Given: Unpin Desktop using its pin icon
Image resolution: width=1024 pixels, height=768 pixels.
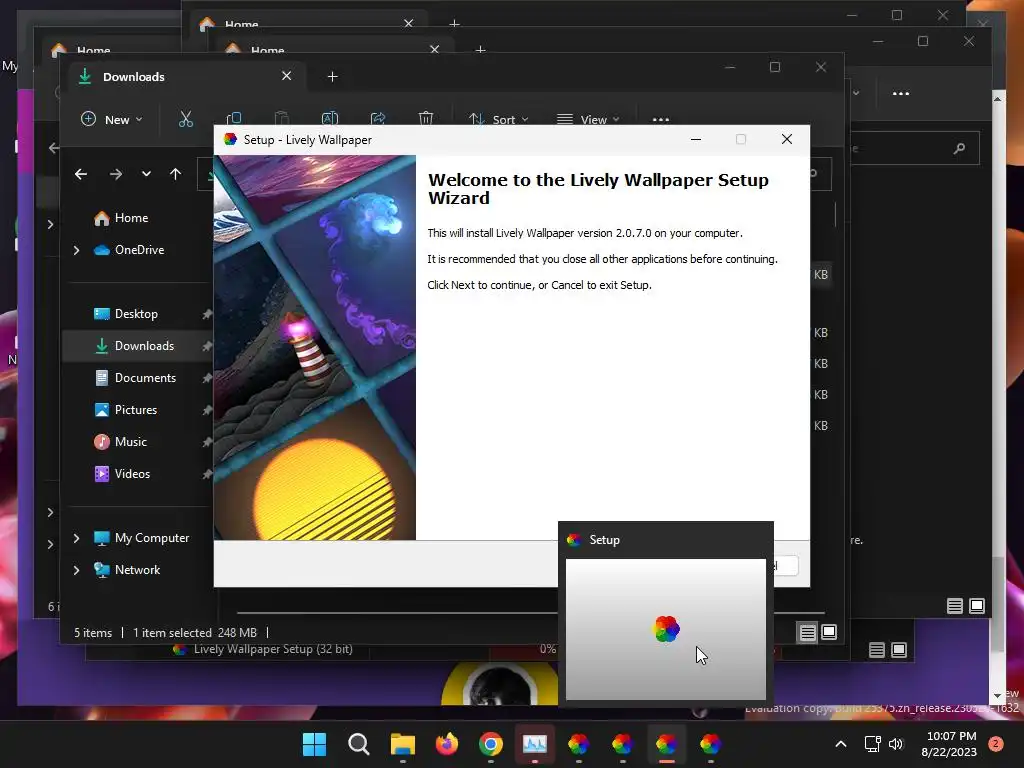Looking at the screenshot, I should pyautogui.click(x=207, y=314).
